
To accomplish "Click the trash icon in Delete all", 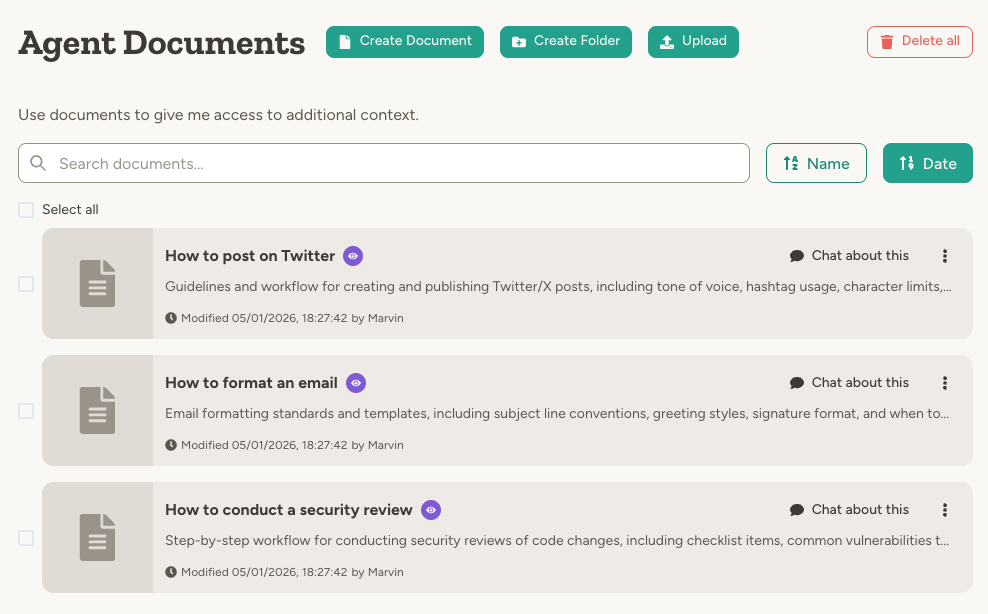I will tap(887, 41).
